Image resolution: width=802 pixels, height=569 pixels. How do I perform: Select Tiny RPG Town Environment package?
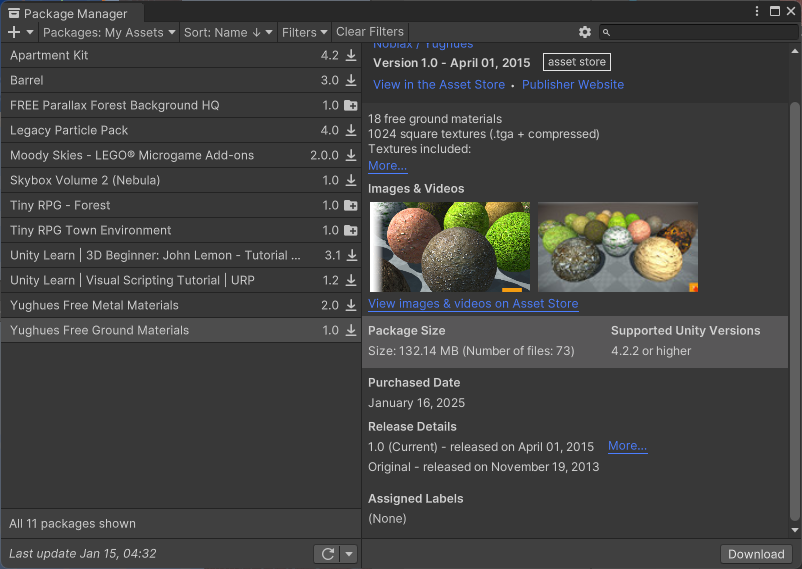click(181, 230)
